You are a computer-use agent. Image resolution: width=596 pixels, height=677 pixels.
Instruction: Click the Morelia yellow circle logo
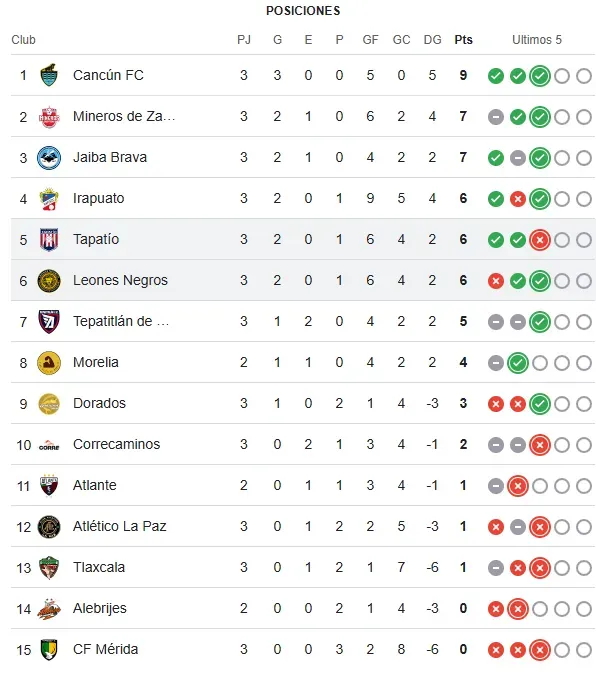pos(49,363)
